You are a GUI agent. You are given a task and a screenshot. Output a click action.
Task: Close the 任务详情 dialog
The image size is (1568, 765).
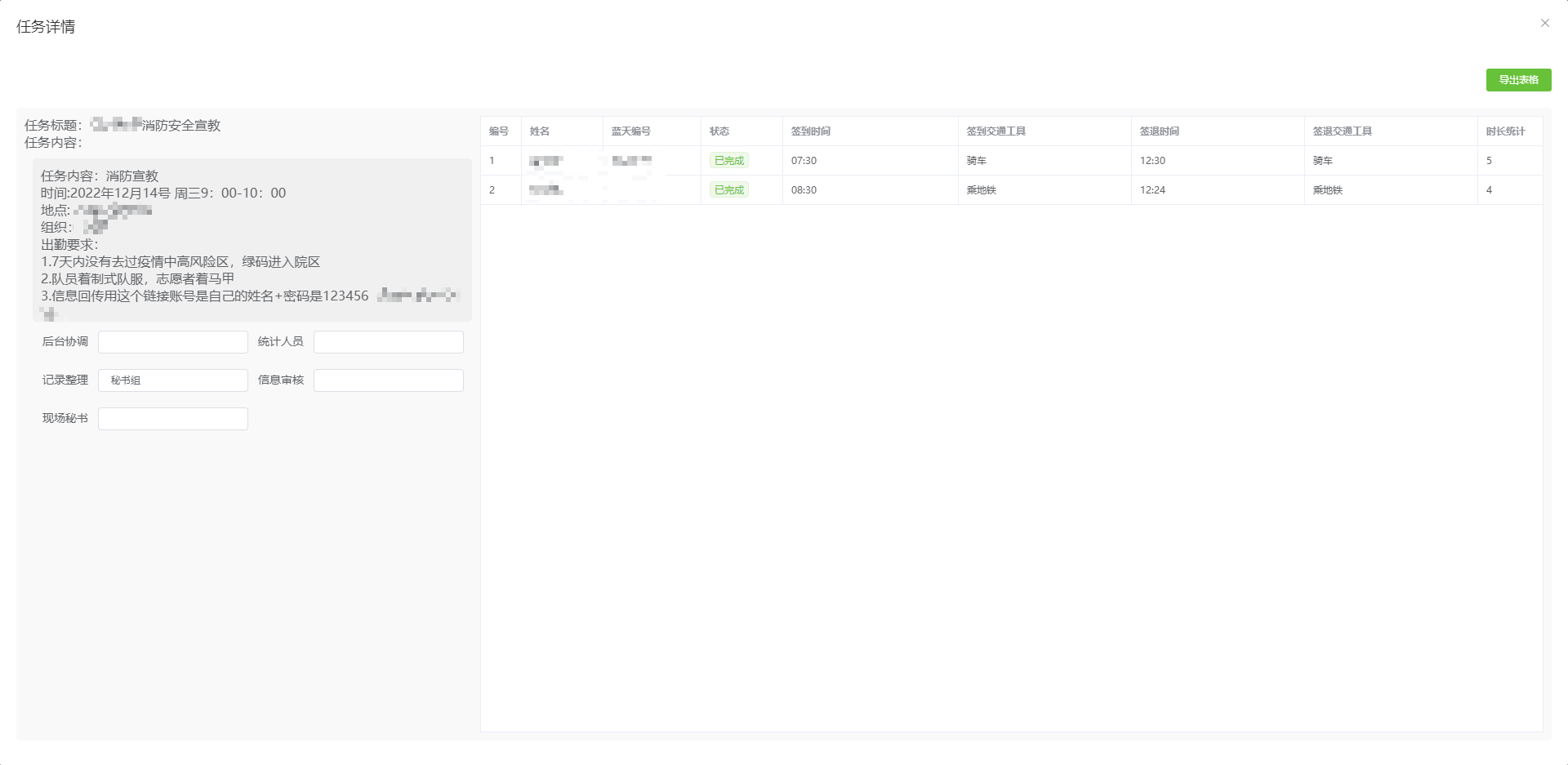1544,23
